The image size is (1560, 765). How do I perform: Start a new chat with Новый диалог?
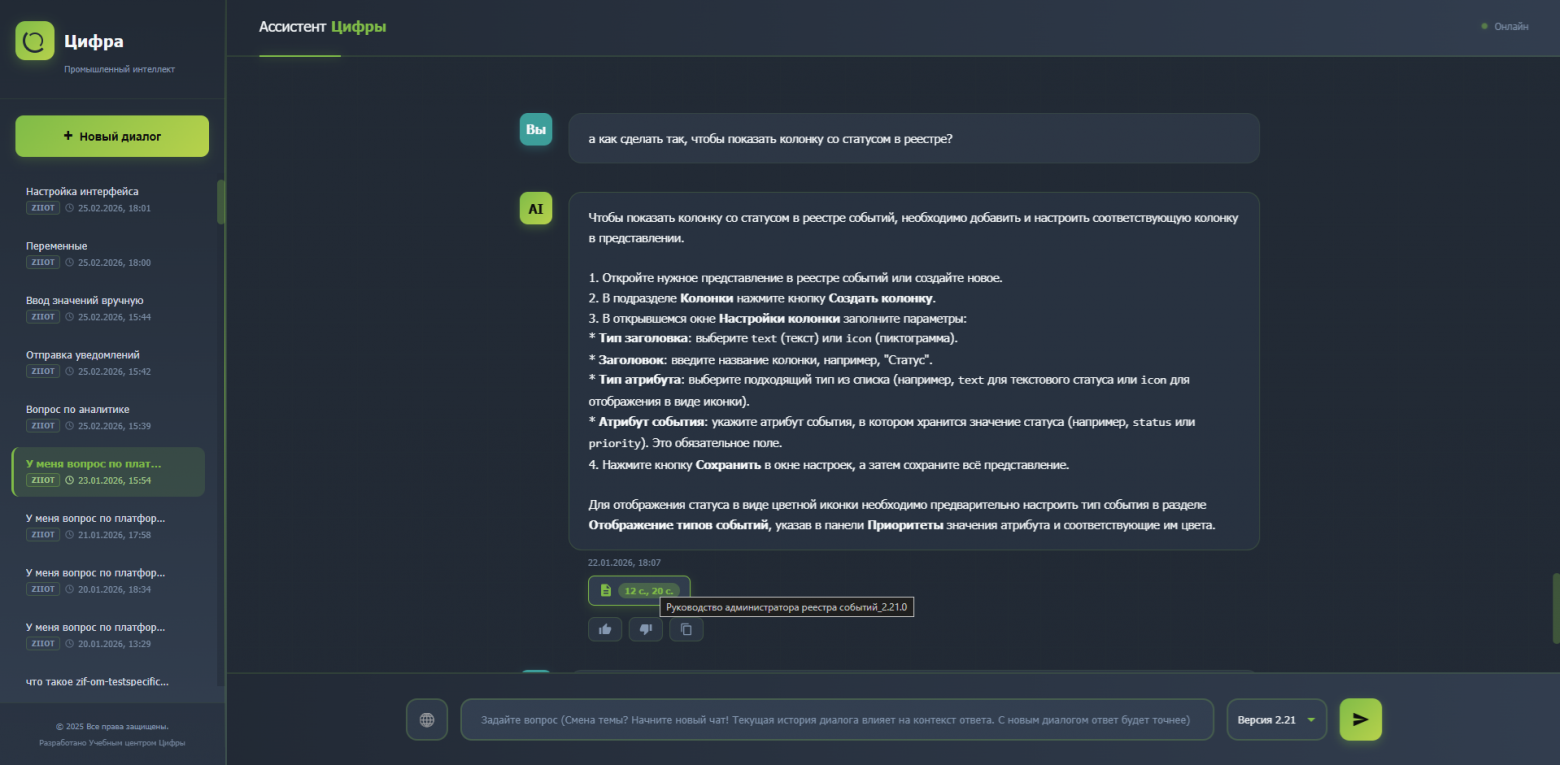click(112, 136)
